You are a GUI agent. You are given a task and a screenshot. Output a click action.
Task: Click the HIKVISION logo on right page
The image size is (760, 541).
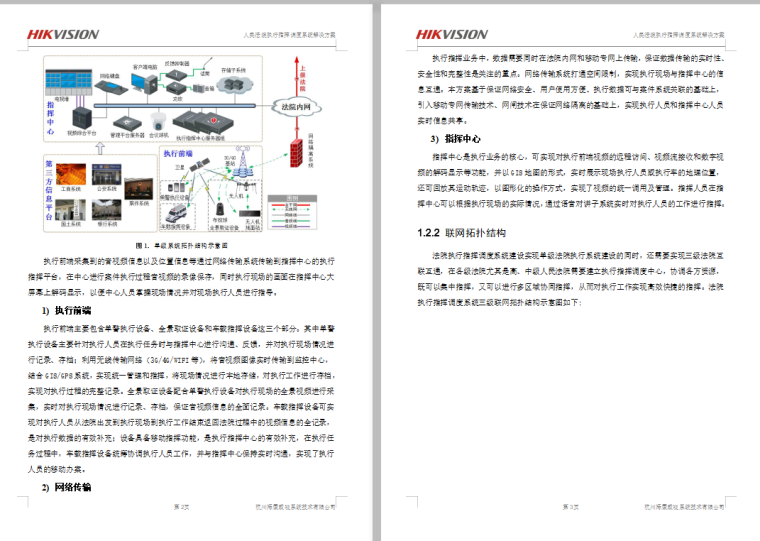(451, 34)
